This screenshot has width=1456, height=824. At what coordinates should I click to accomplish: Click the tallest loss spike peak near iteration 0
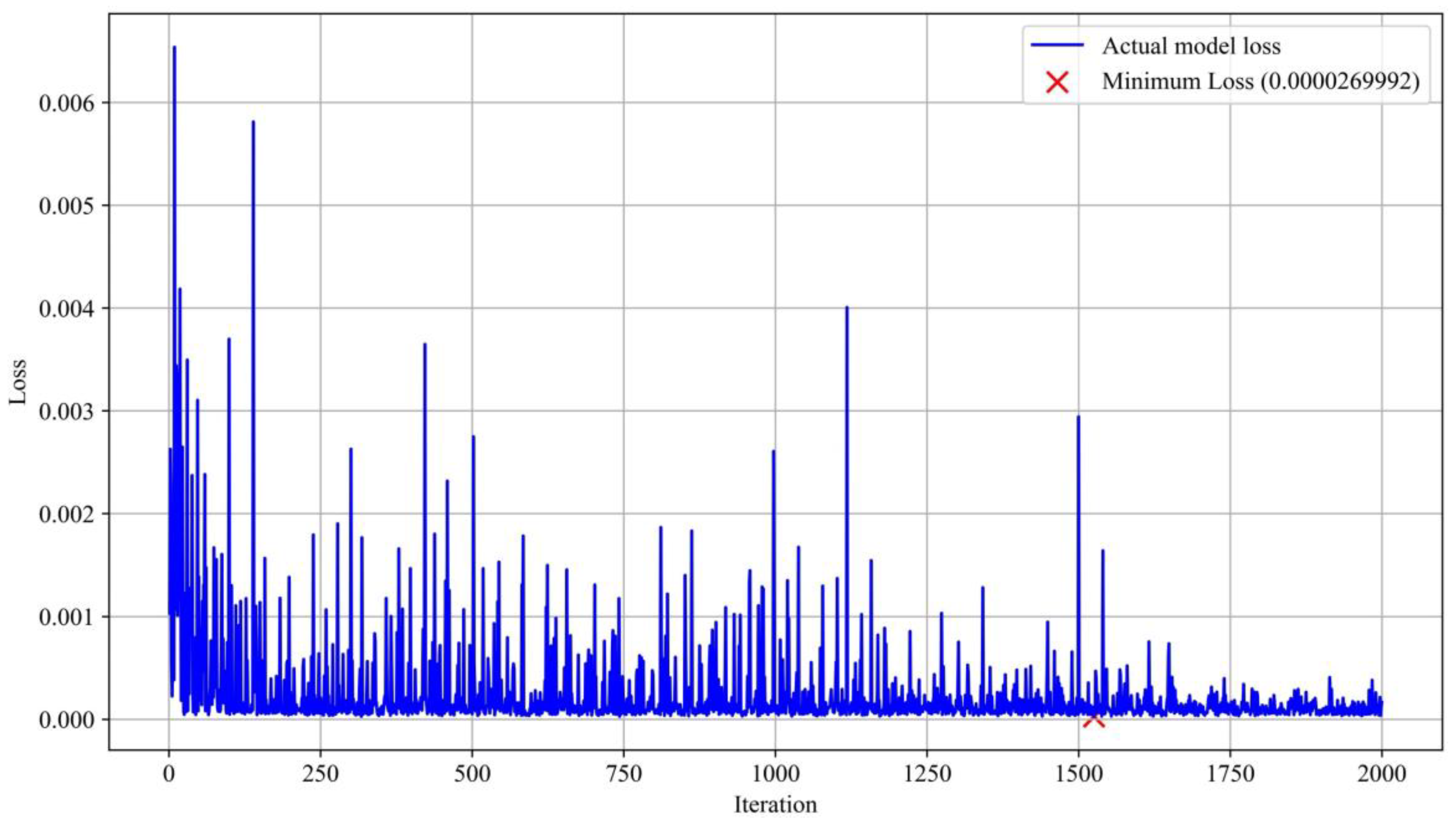coord(174,48)
